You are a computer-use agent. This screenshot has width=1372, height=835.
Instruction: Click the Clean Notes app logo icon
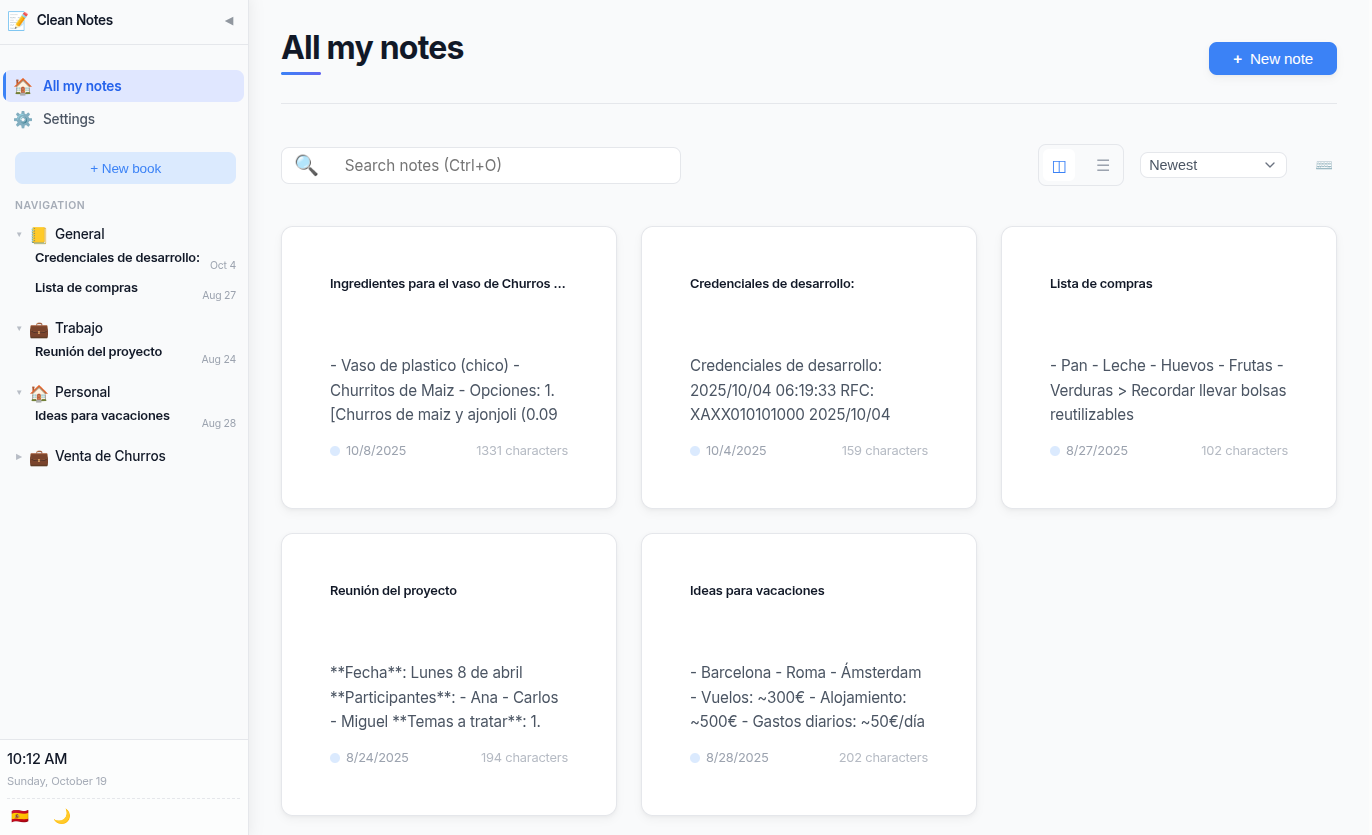17,20
